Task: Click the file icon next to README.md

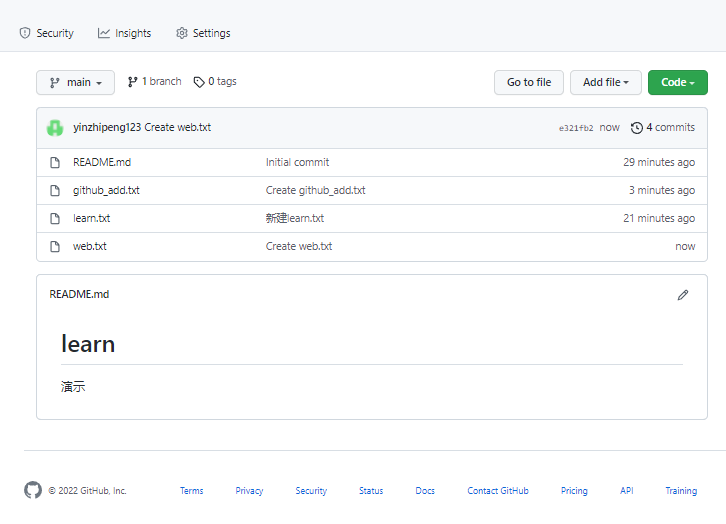Action: pyautogui.click(x=55, y=162)
